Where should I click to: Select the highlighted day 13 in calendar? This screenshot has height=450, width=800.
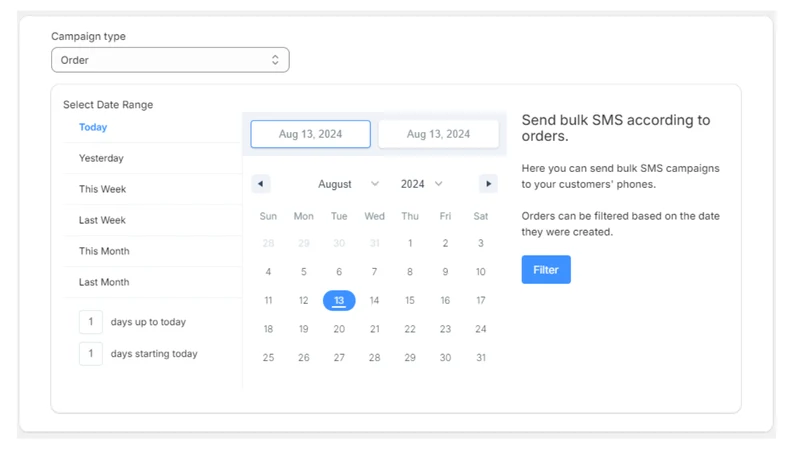[x=339, y=301]
